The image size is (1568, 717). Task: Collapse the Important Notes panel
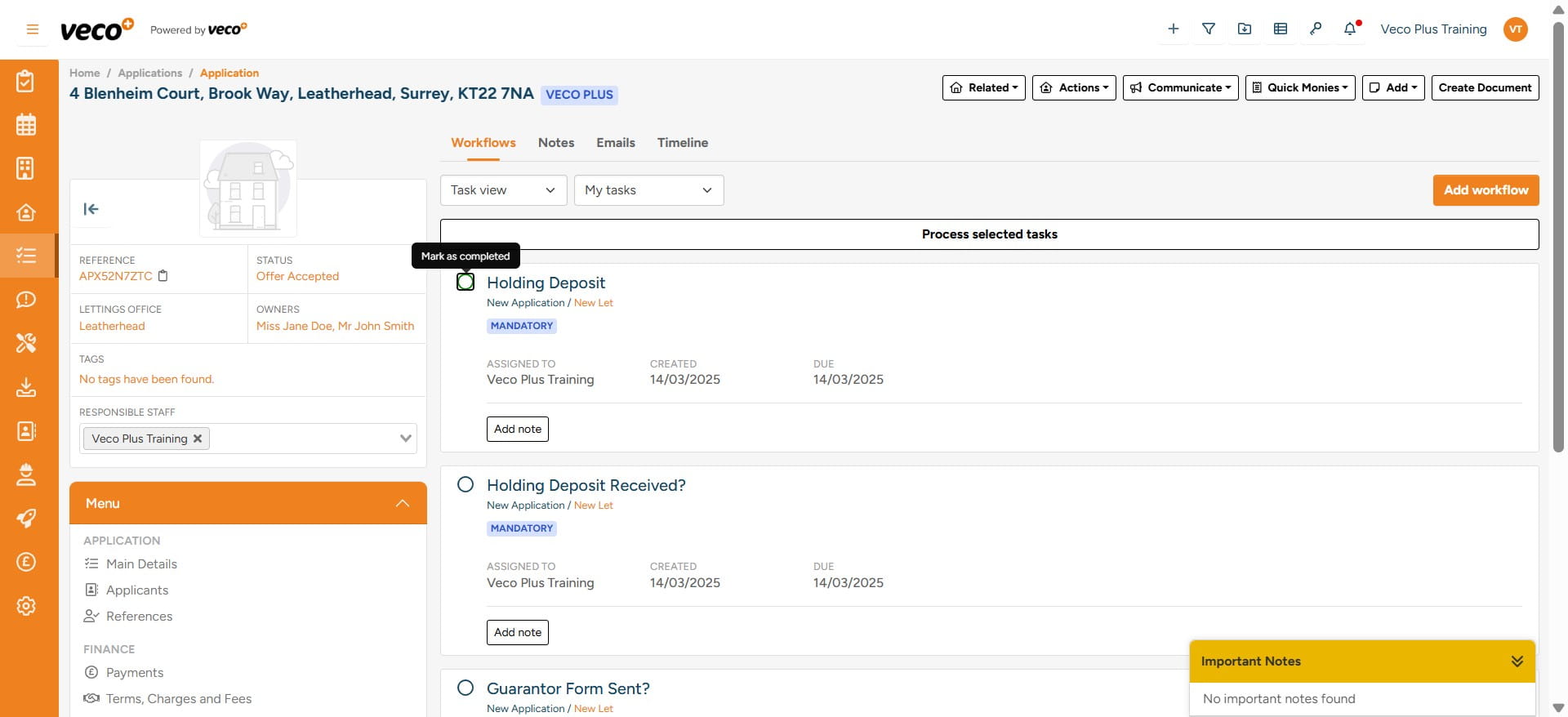[x=1517, y=661]
